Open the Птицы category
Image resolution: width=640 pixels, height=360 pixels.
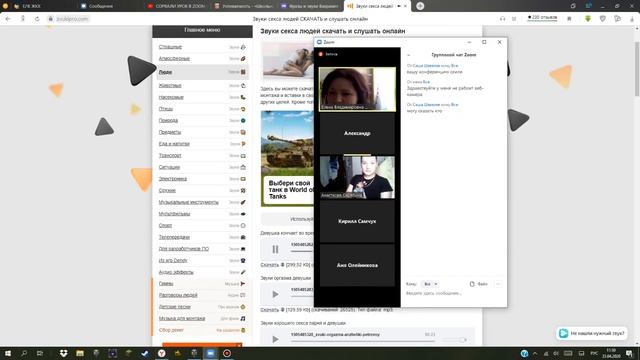click(166, 109)
